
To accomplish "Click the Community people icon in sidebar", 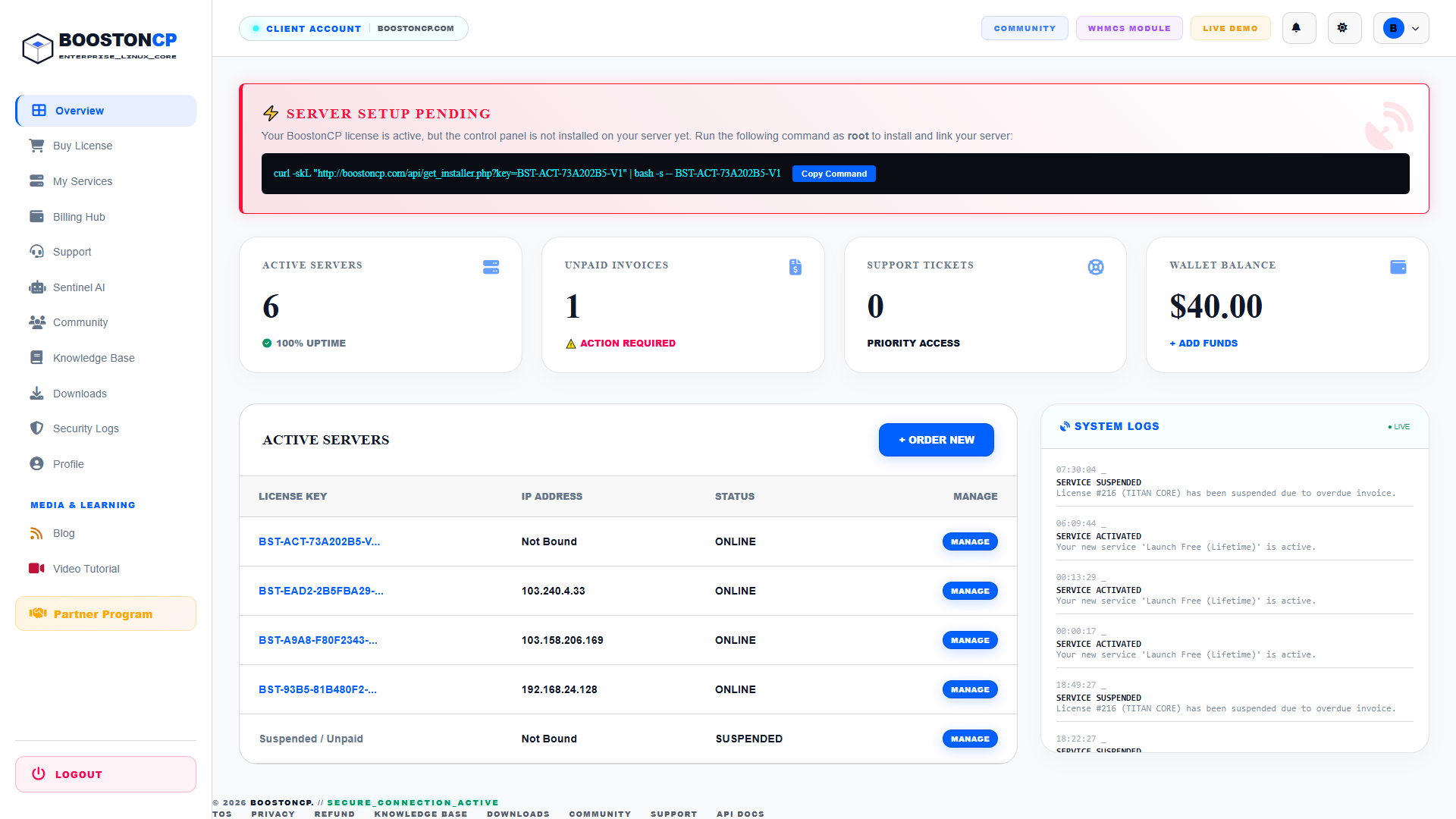I will coord(36,322).
